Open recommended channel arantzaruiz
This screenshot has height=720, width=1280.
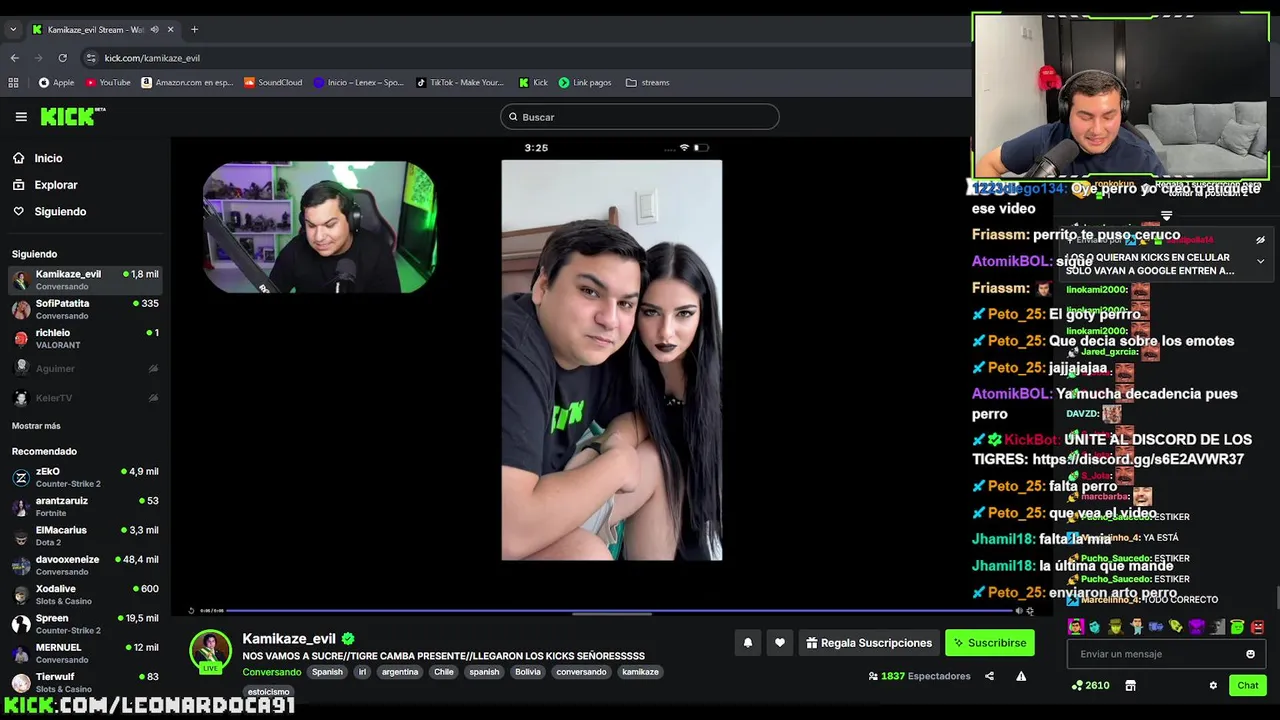[85, 507]
